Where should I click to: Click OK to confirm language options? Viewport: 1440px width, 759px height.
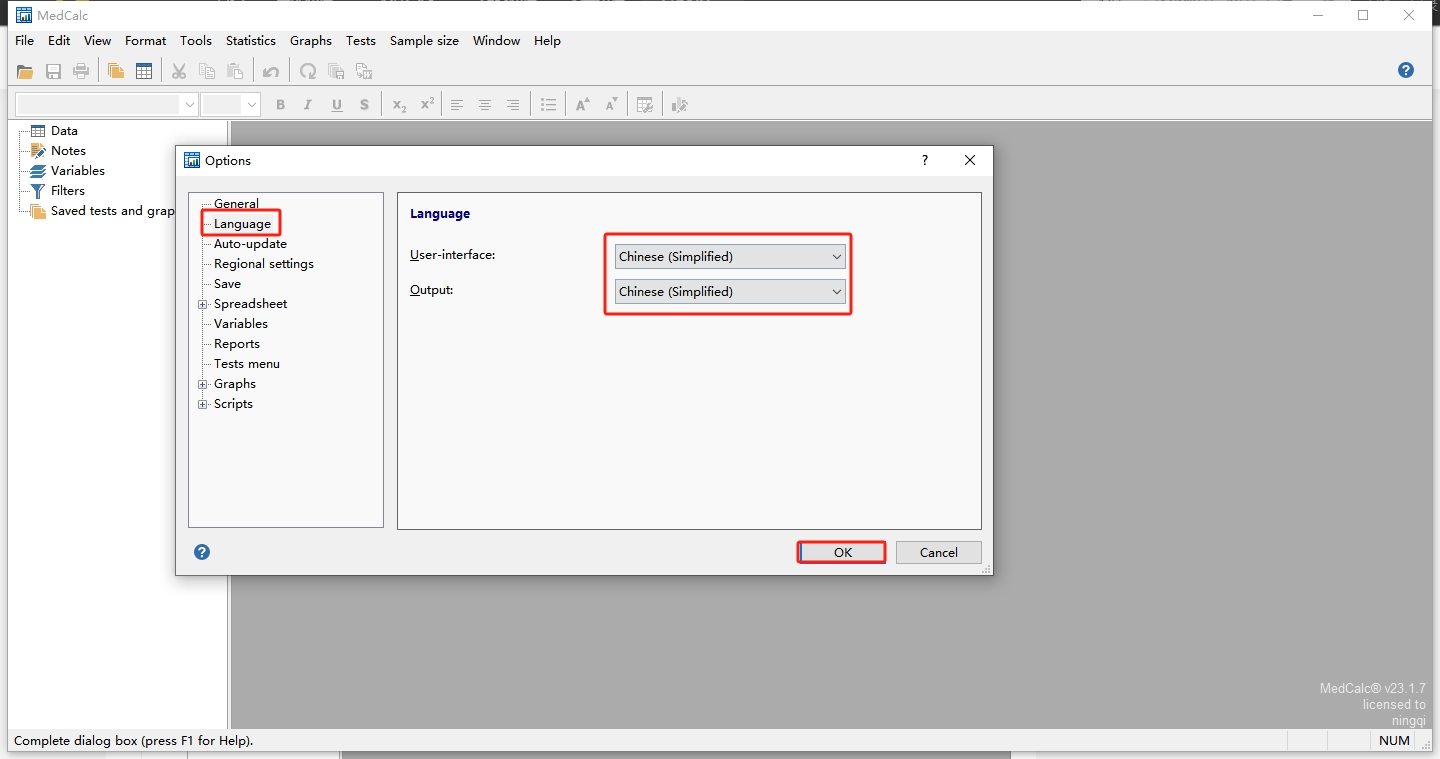coord(842,552)
